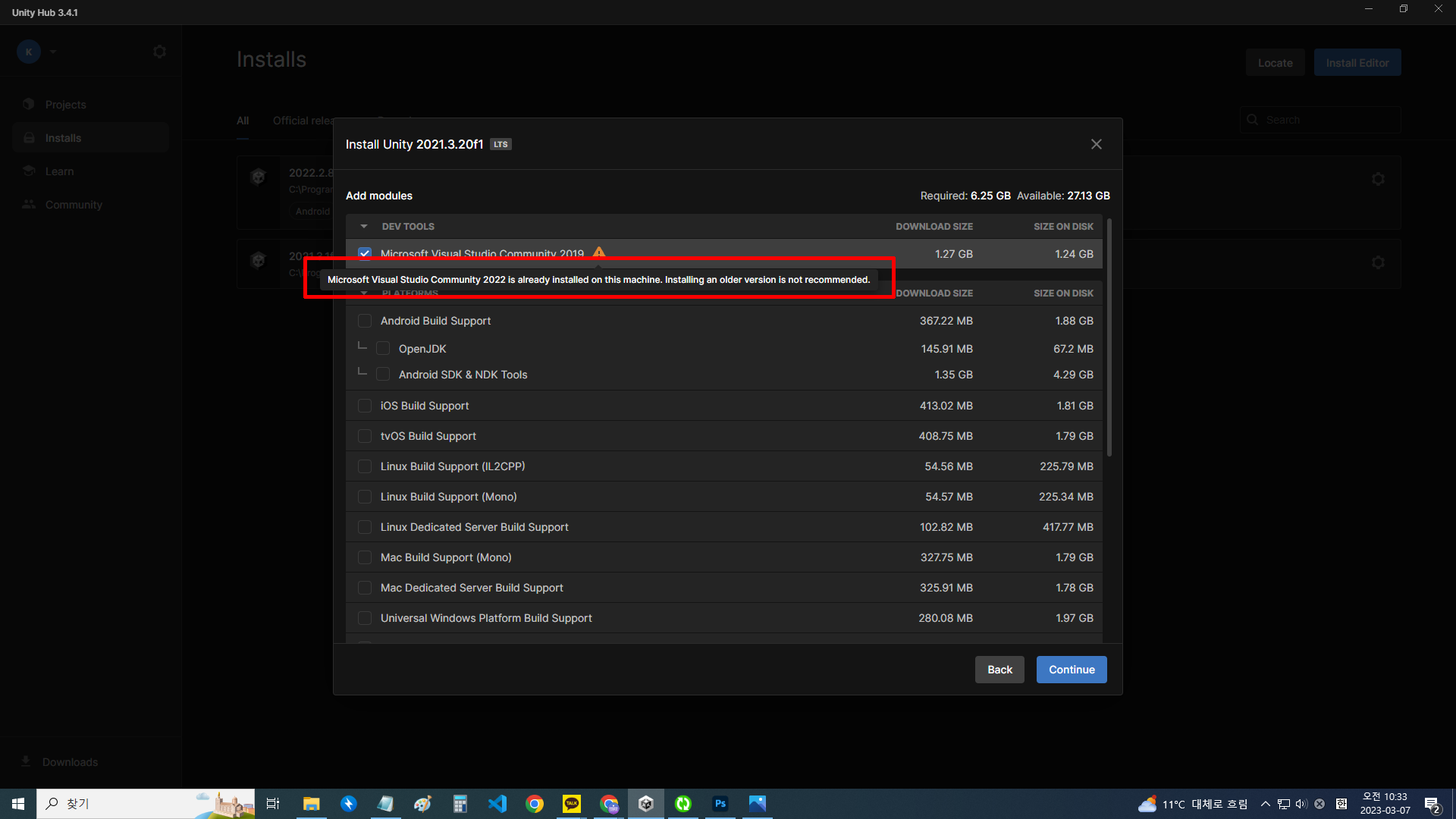Image resolution: width=1456 pixels, height=819 pixels.
Task: Enable tvOS Build Support
Action: coord(365,436)
